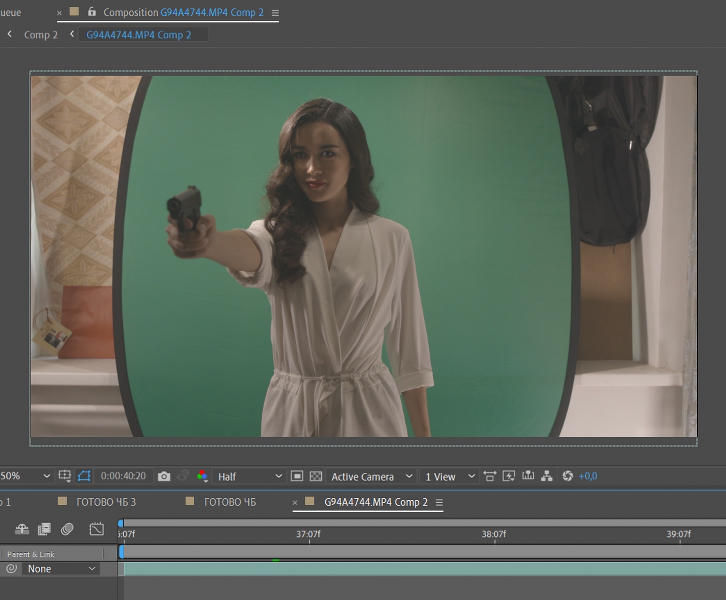The width and height of the screenshot is (726, 600).
Task: Click the Pixel Aspect Ratio Correction icon
Action: coord(489,476)
